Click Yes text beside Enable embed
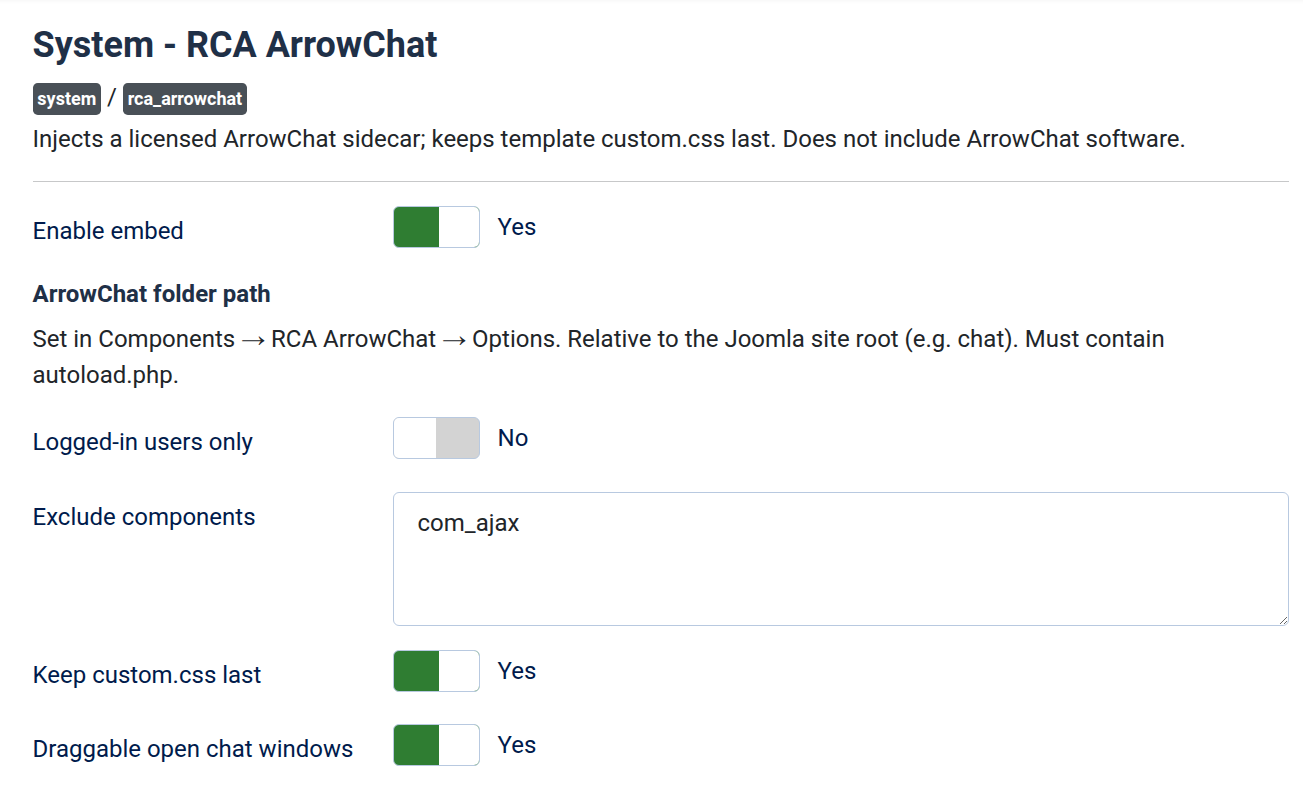This screenshot has width=1303, height=795. (x=517, y=227)
